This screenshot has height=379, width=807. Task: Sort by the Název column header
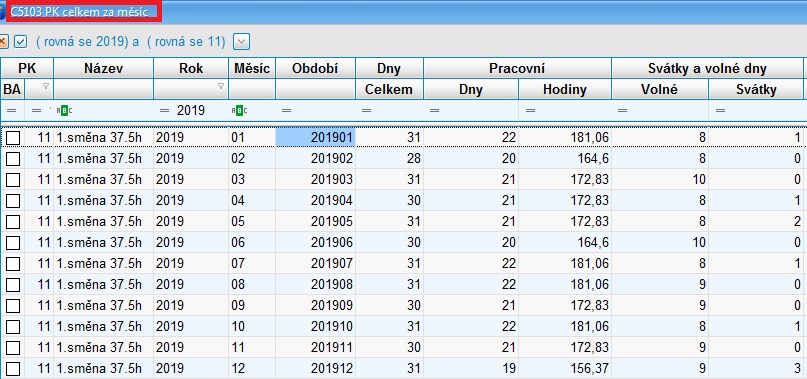103,68
